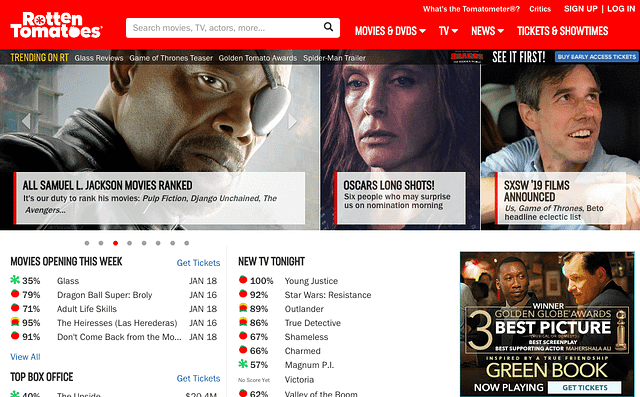
Task: Click the search magnifier icon
Action: point(328,27)
